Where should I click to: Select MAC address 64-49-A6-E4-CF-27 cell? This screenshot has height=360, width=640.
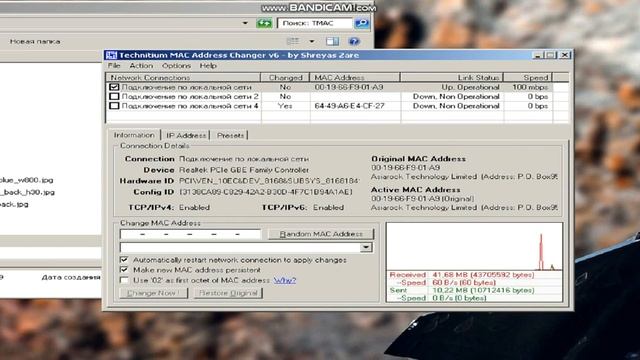(x=349, y=106)
